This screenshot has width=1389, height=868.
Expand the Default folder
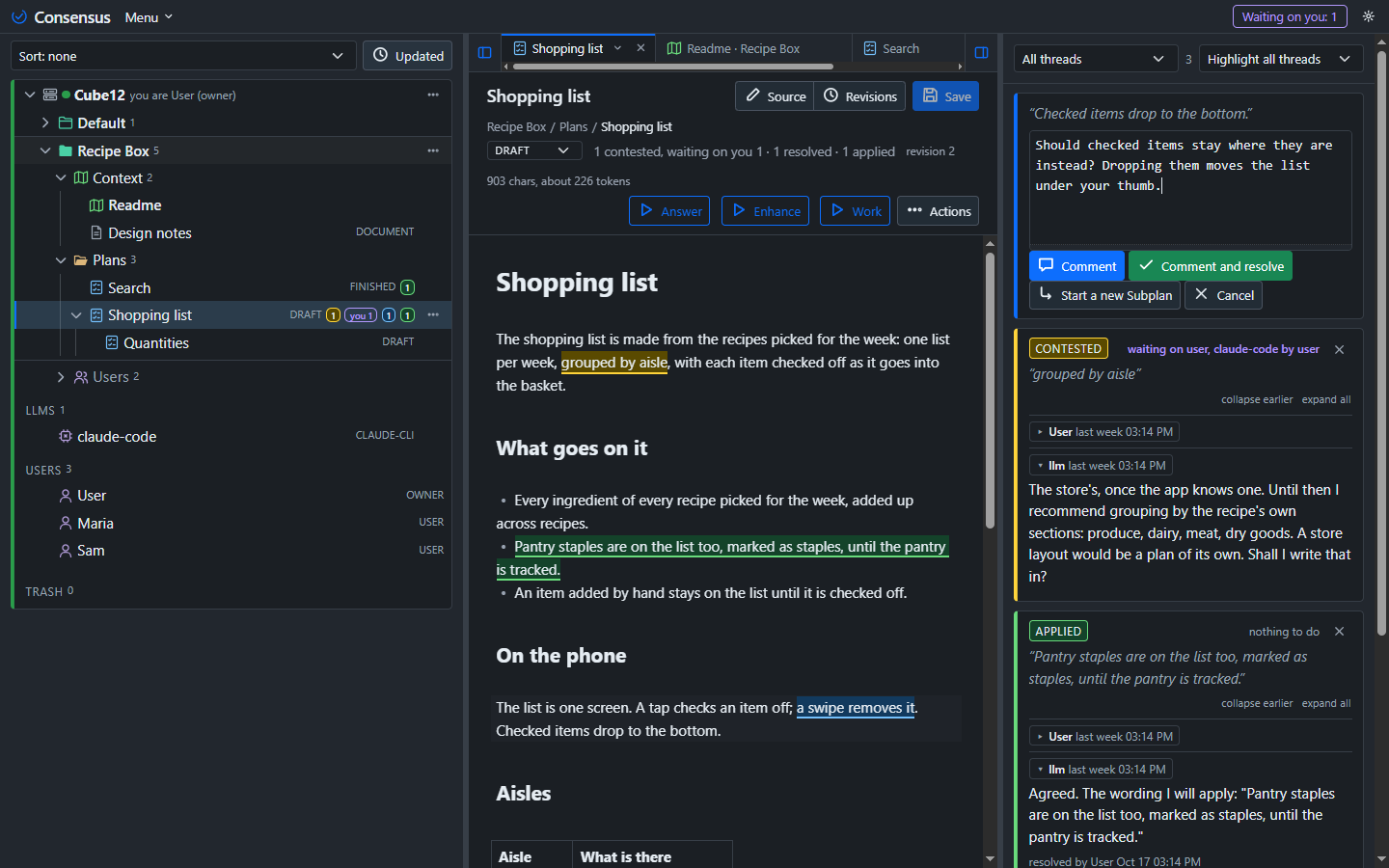pos(45,122)
